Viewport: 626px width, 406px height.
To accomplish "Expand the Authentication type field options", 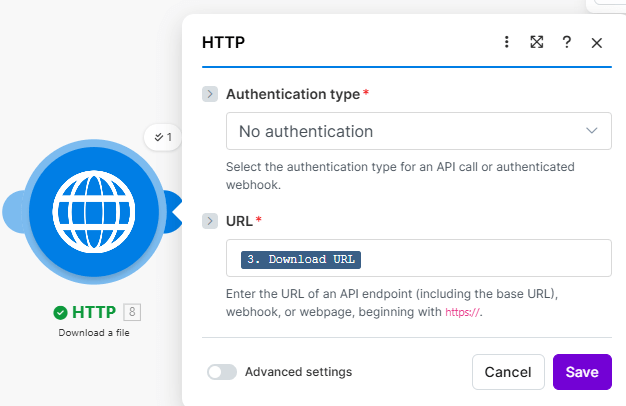I will coord(210,94).
